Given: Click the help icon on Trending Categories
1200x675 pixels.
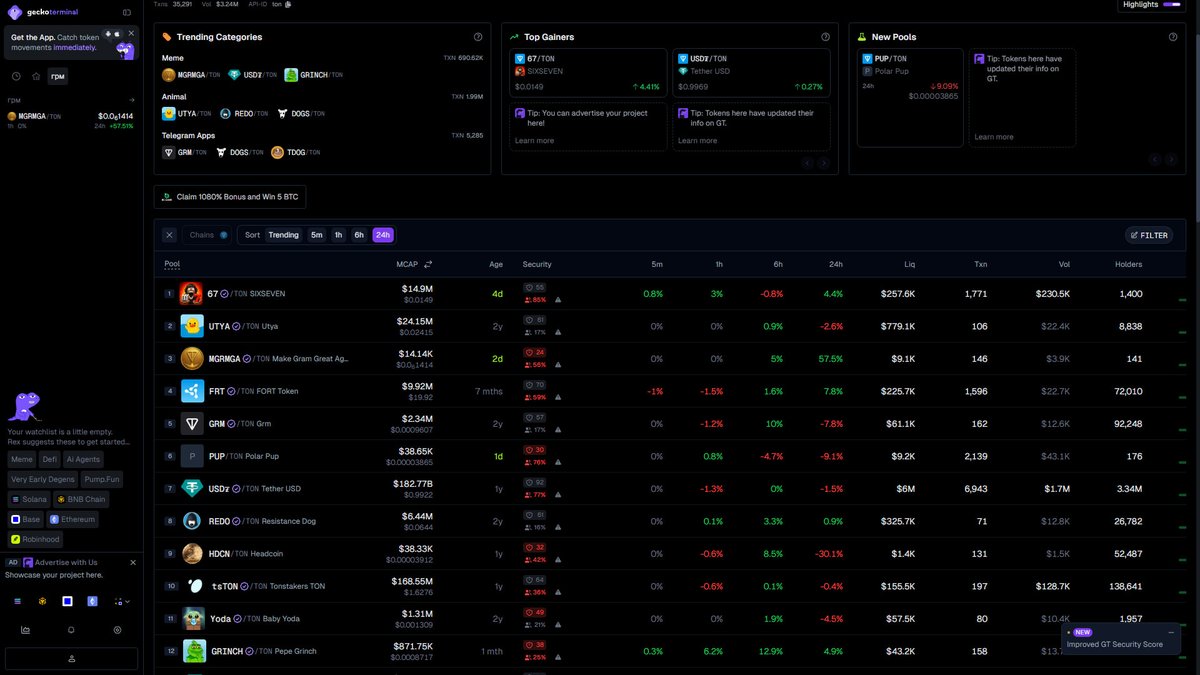Looking at the screenshot, I should (x=478, y=37).
